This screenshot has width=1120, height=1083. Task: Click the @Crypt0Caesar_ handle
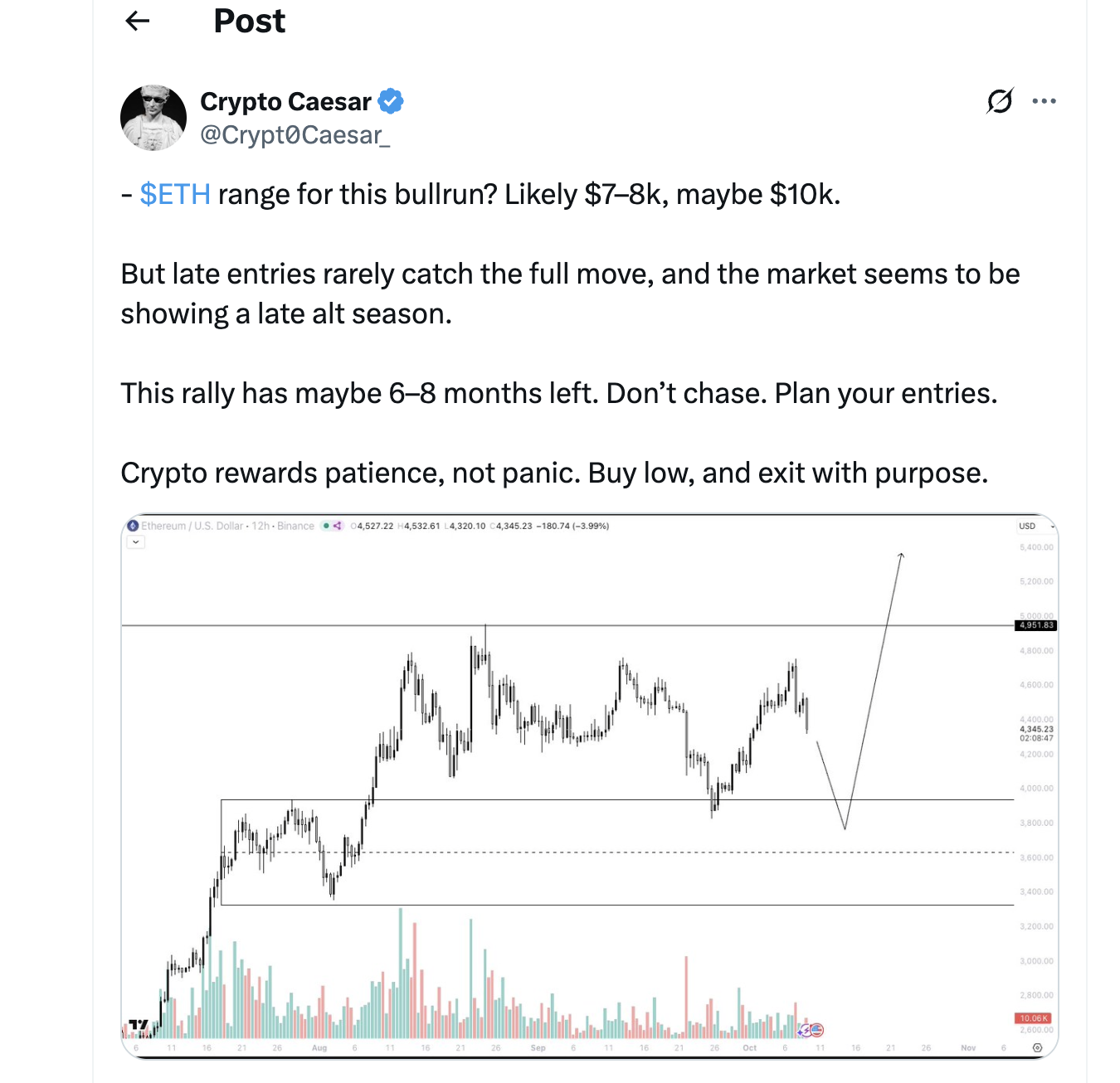tap(295, 134)
